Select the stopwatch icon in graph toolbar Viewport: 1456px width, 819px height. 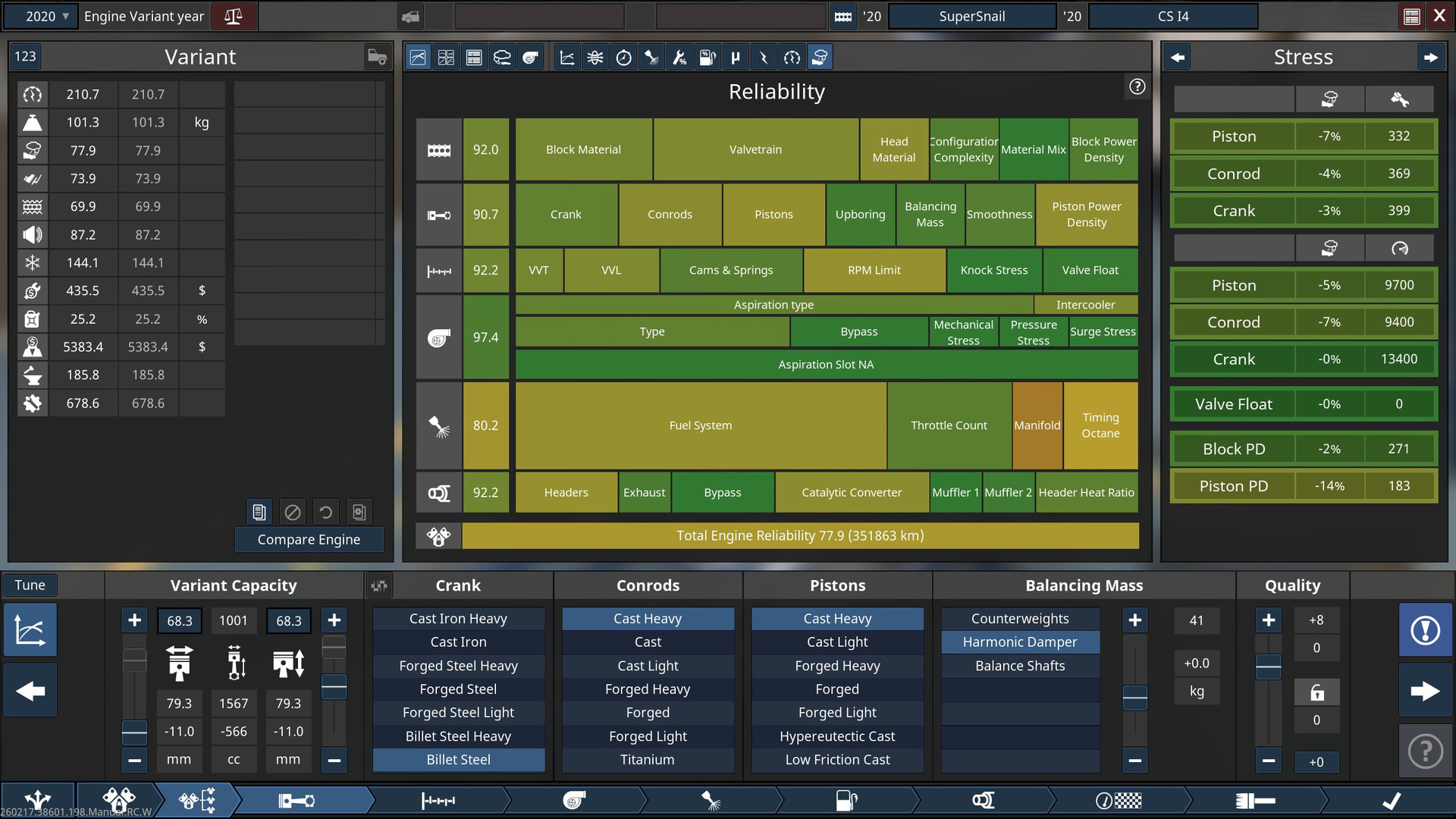click(623, 58)
